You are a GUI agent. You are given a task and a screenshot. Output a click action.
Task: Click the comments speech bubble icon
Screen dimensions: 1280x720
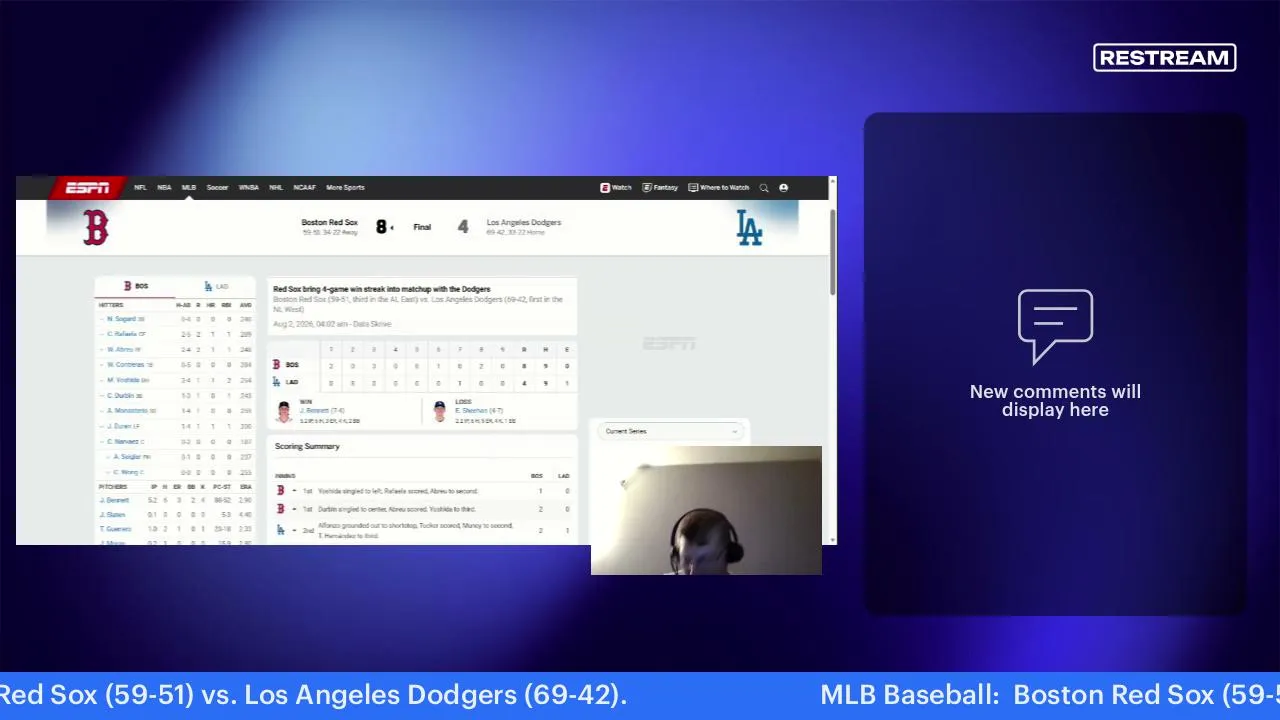click(x=1055, y=326)
